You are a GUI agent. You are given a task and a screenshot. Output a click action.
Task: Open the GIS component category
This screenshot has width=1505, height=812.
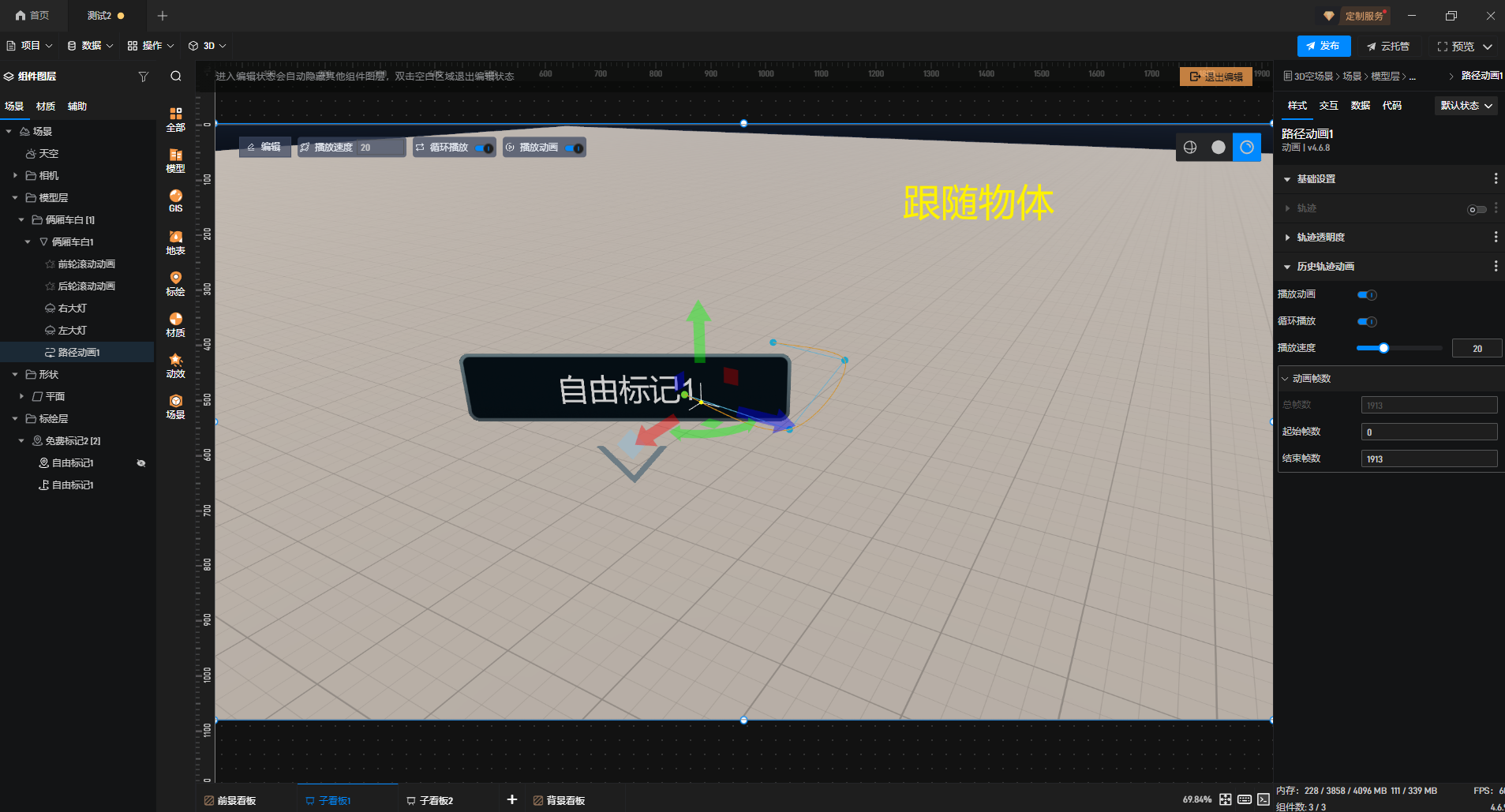click(x=175, y=200)
